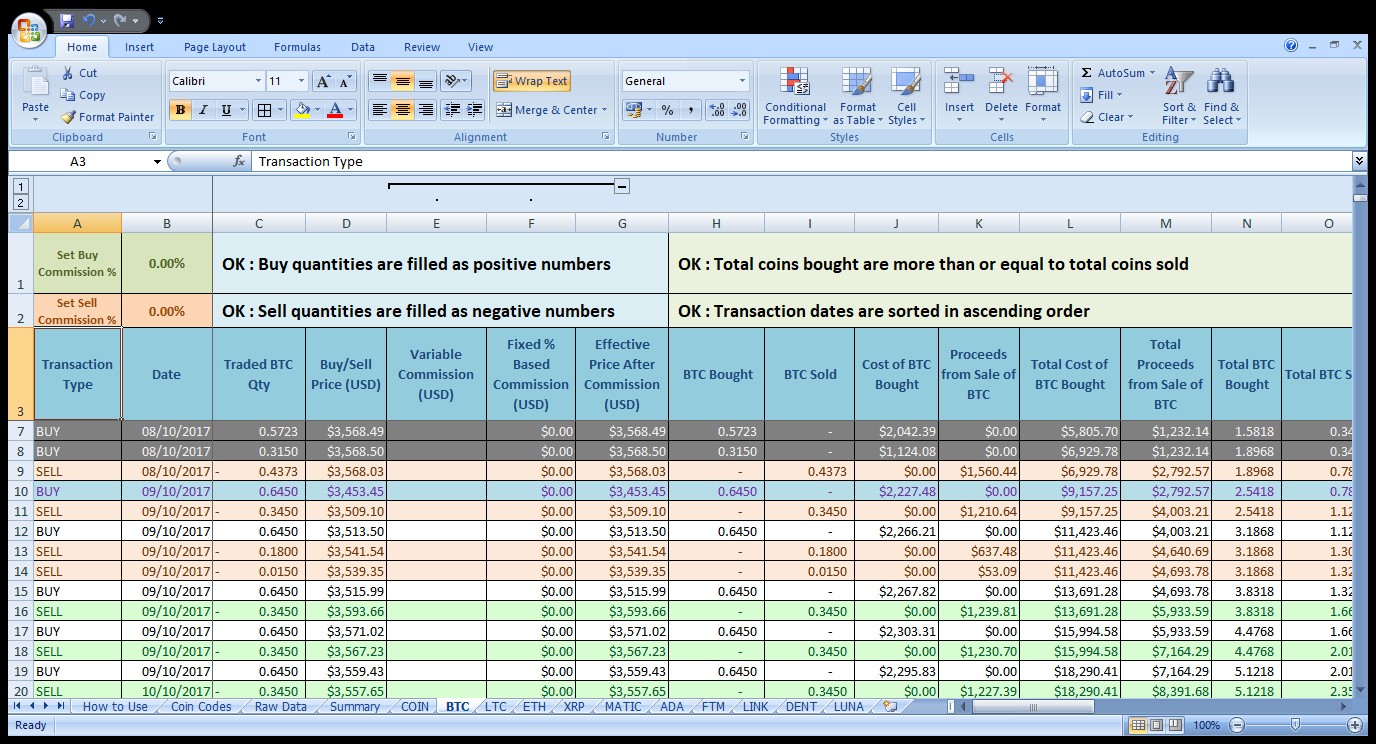Open Excel Help question mark
Image resolution: width=1376 pixels, height=744 pixels.
point(1291,46)
